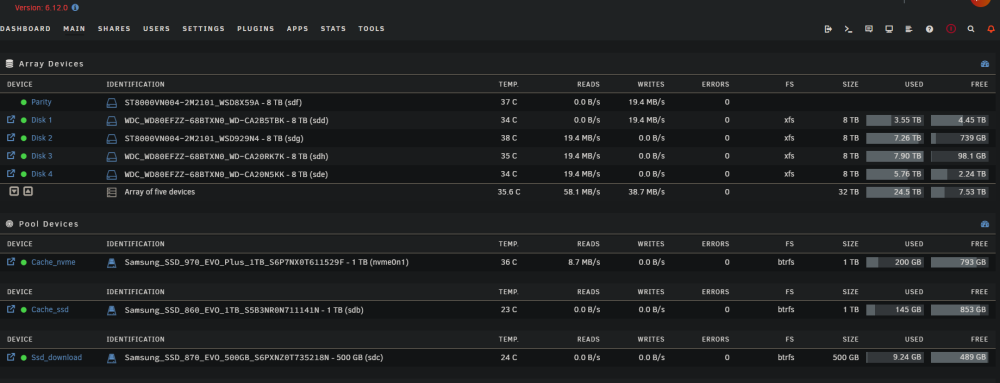Click the green status dot for Disk 4
This screenshot has height=383, width=1000.
click(x=24, y=174)
